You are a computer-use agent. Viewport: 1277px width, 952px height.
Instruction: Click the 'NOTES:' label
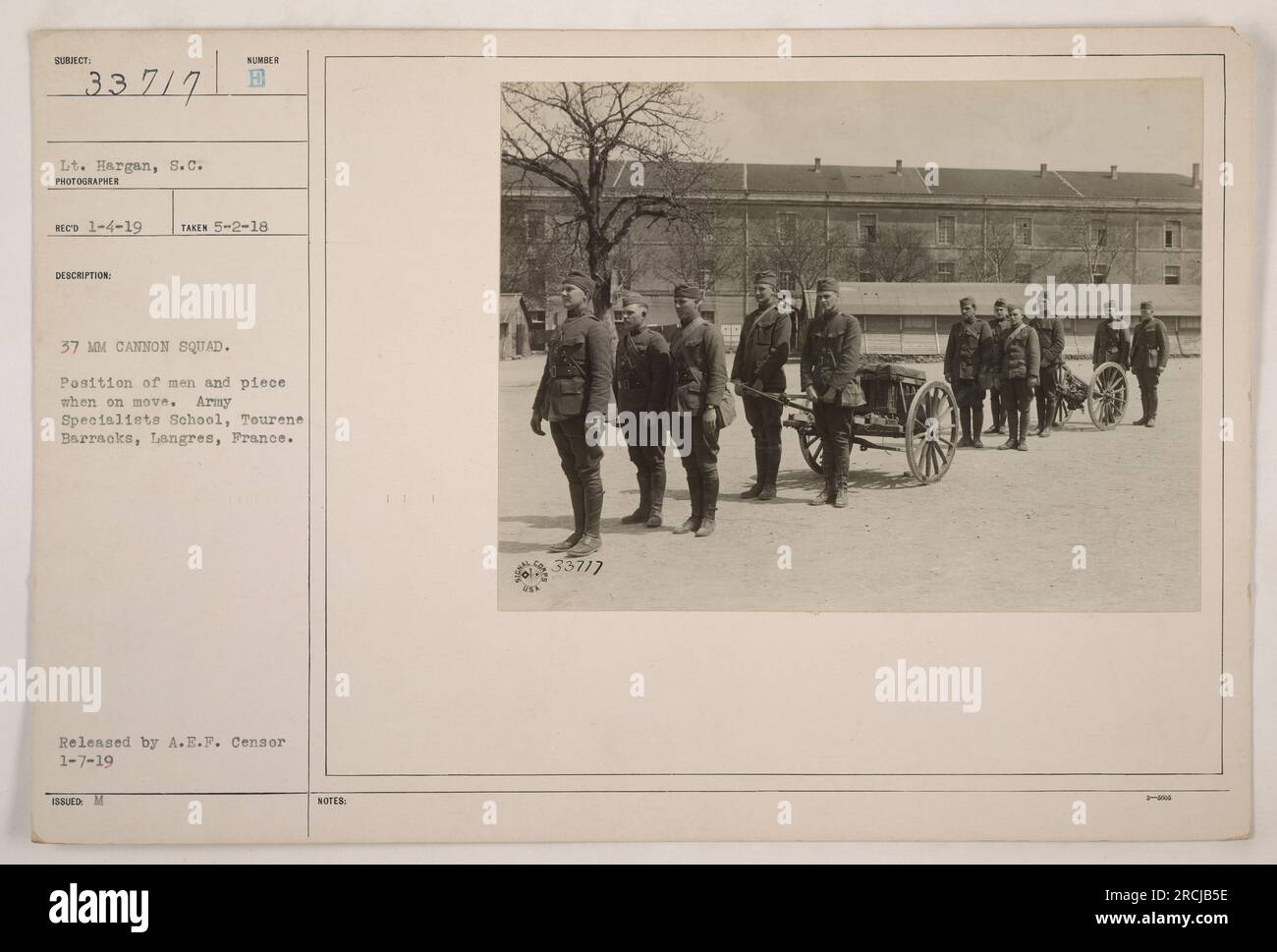pyautogui.click(x=332, y=801)
